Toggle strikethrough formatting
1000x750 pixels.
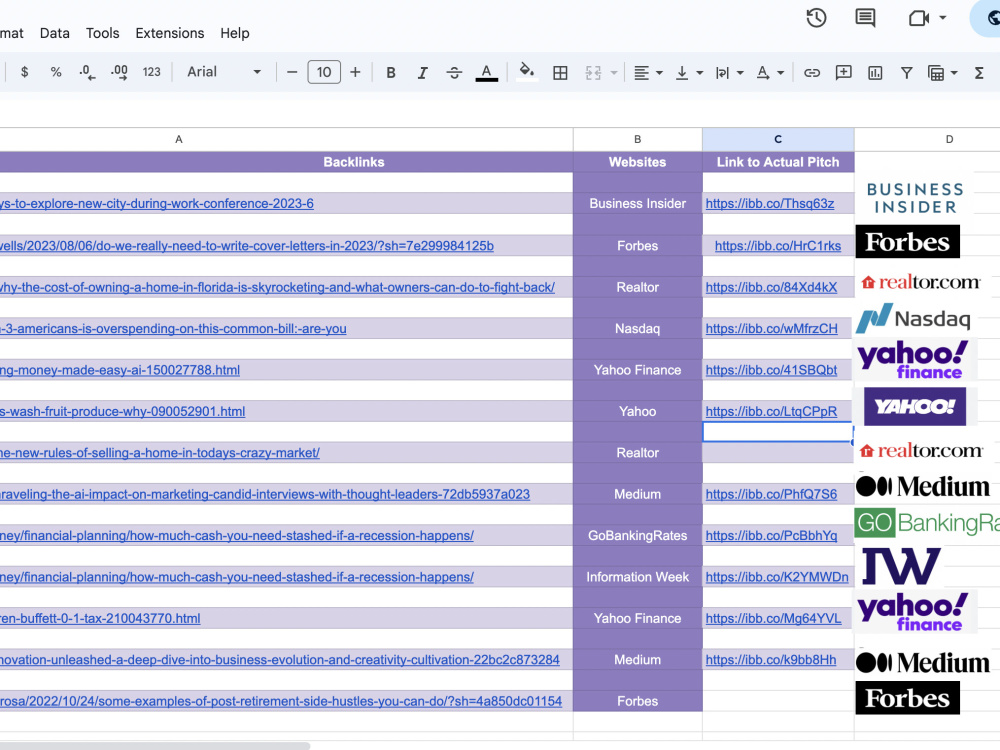[x=454, y=72]
